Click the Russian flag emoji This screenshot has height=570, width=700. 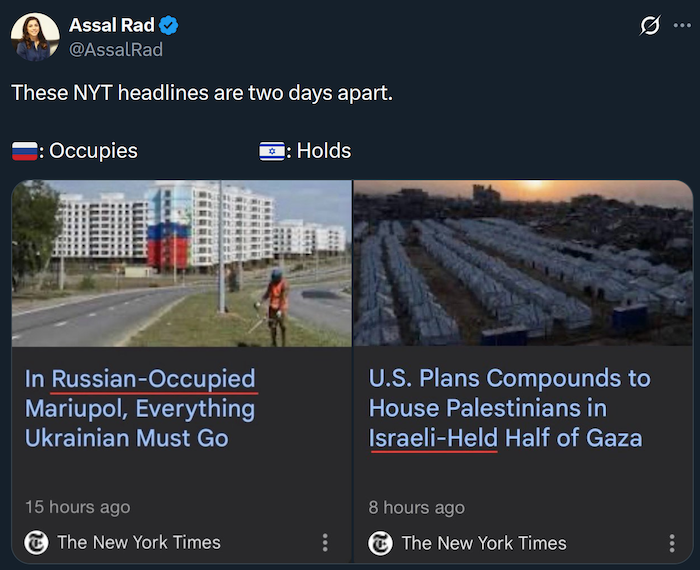click(25, 152)
